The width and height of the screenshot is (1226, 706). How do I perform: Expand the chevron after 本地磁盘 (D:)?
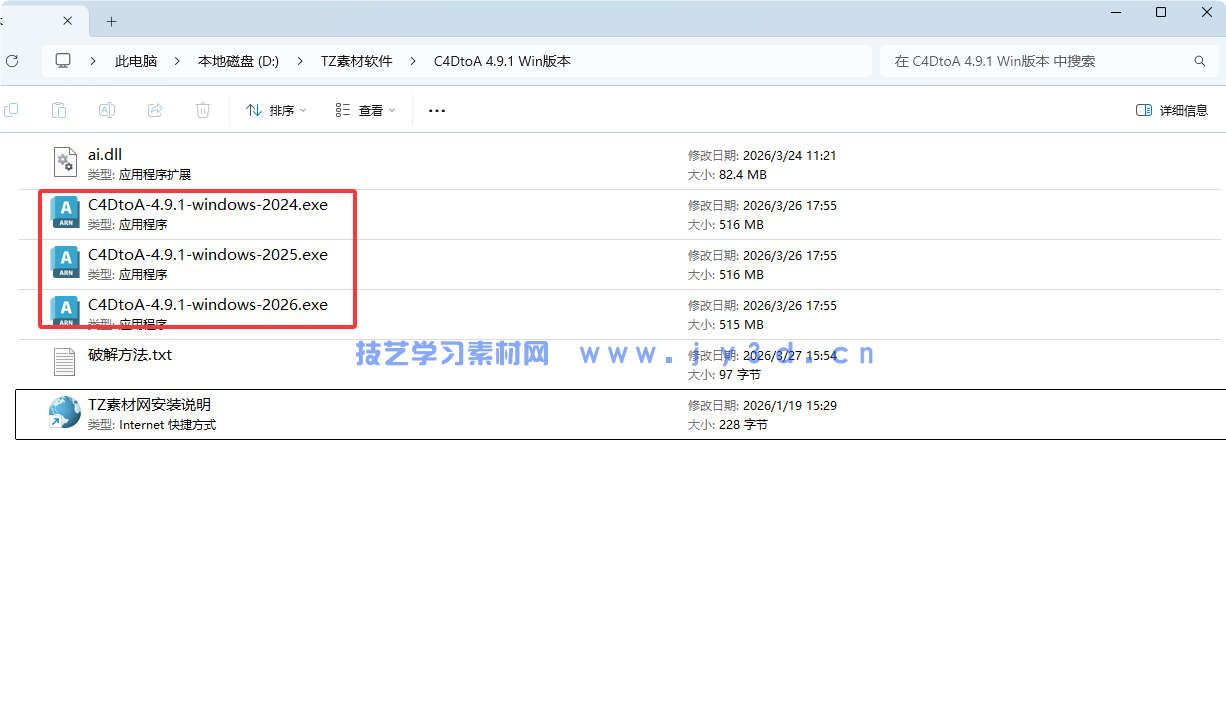[x=299, y=61]
